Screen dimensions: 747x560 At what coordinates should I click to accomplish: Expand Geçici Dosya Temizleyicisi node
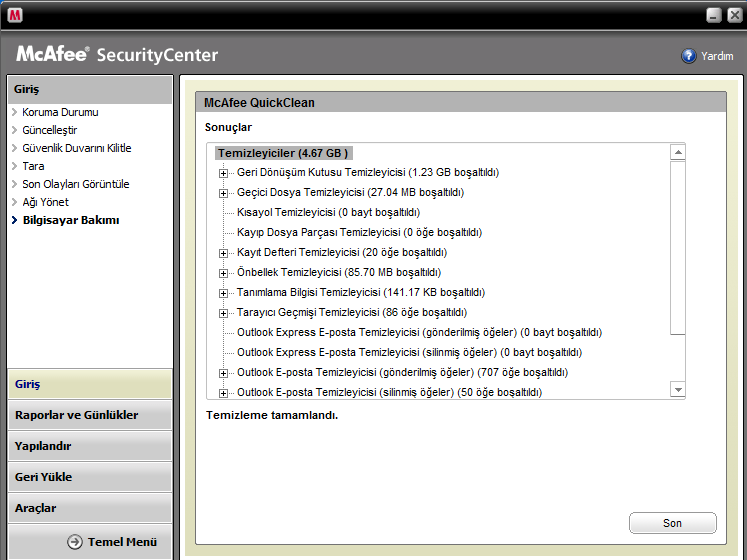pos(223,193)
